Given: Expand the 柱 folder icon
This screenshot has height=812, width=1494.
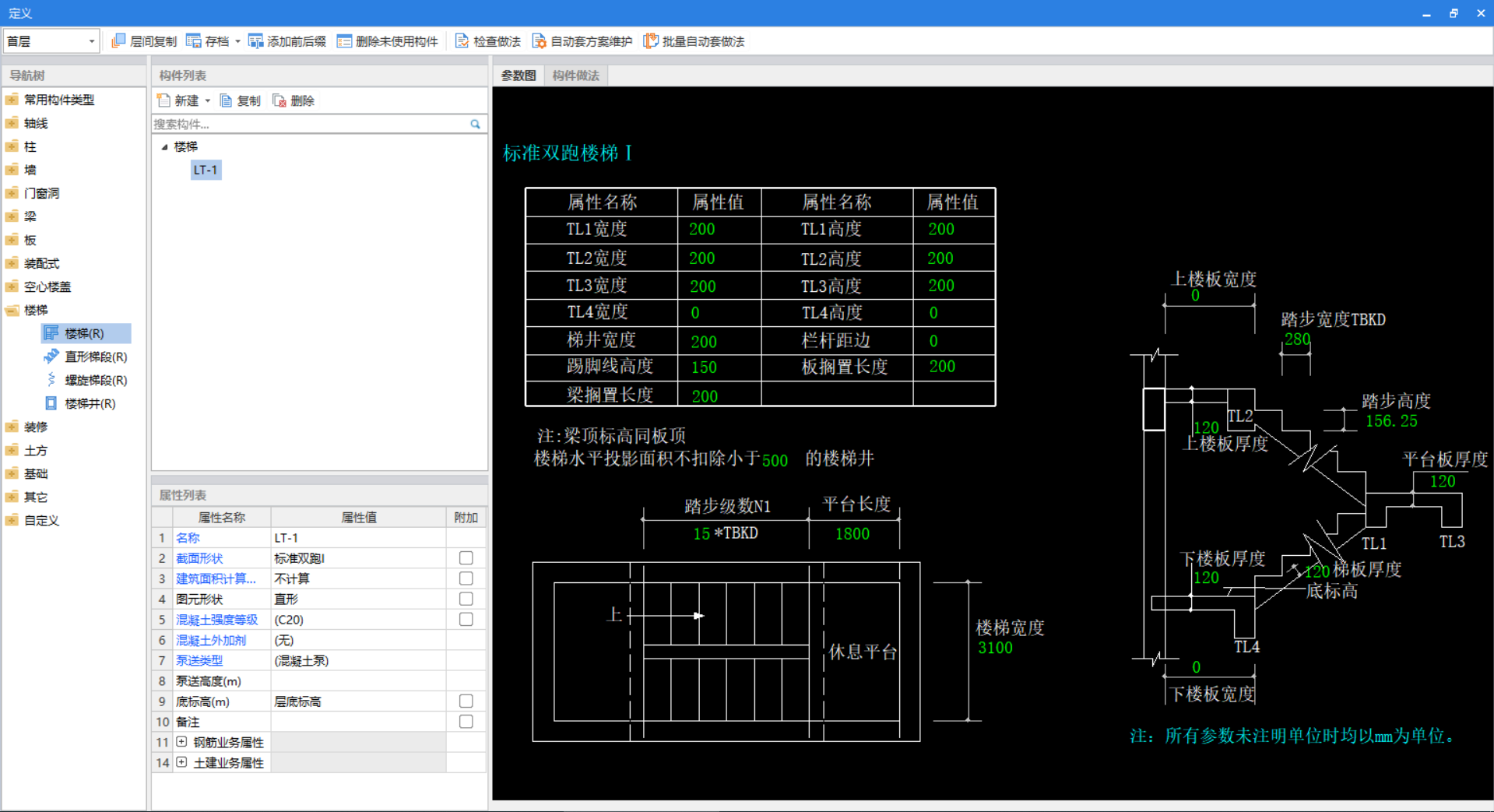Looking at the screenshot, I should click(12, 146).
